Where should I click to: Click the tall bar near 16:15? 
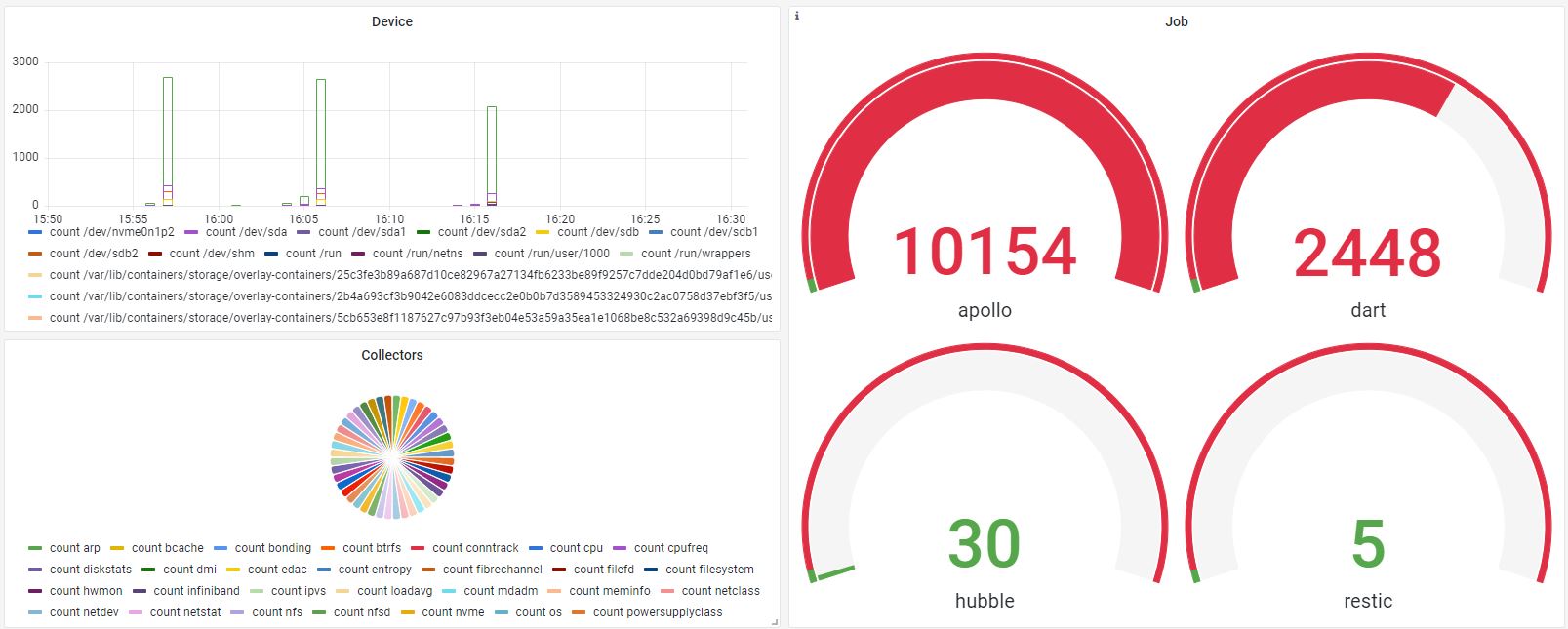[x=492, y=156]
